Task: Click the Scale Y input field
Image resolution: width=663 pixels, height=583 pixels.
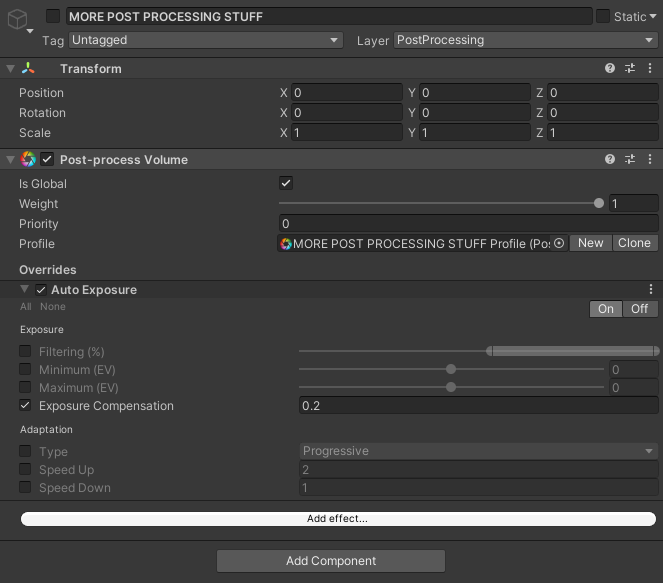Action: [475, 133]
